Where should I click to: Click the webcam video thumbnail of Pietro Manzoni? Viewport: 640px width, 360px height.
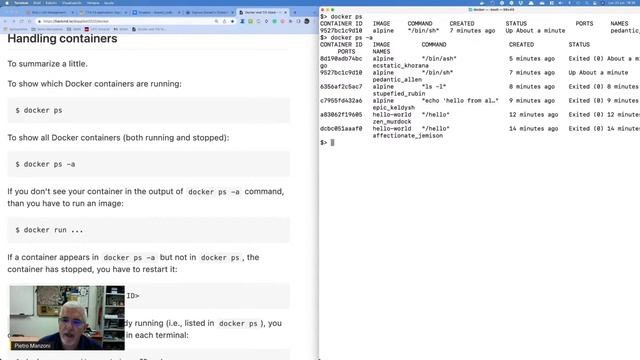pyautogui.click(x=67, y=318)
